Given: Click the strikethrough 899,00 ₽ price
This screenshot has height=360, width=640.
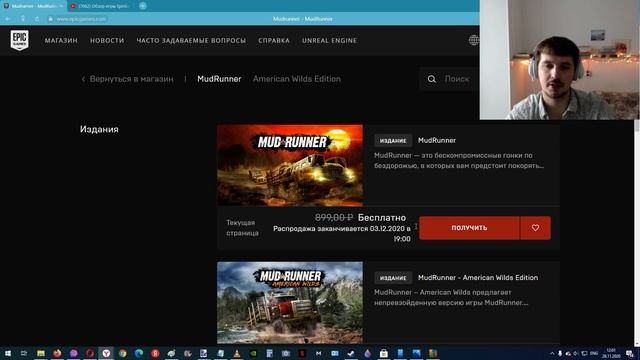Looking at the screenshot, I should coord(334,218).
